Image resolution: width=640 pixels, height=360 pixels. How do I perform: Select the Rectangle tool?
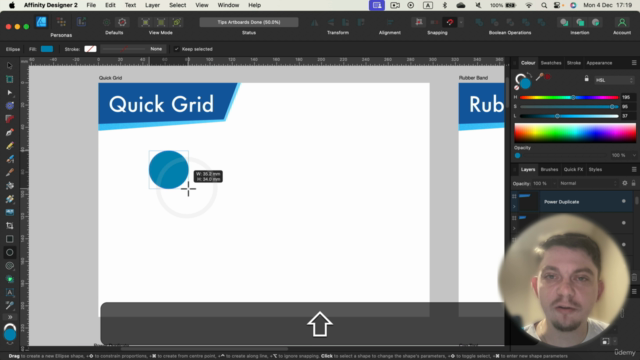point(9,239)
